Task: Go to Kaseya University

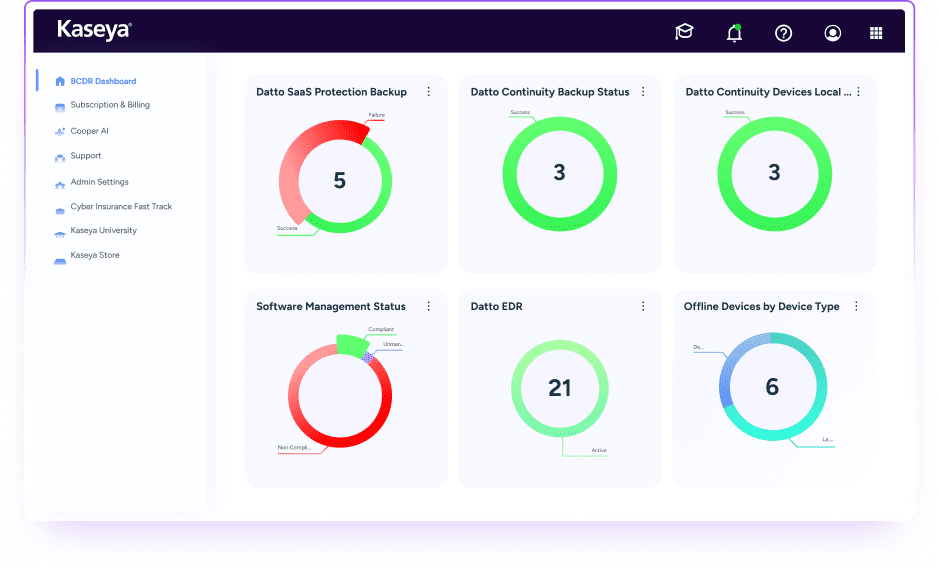Action: point(104,231)
